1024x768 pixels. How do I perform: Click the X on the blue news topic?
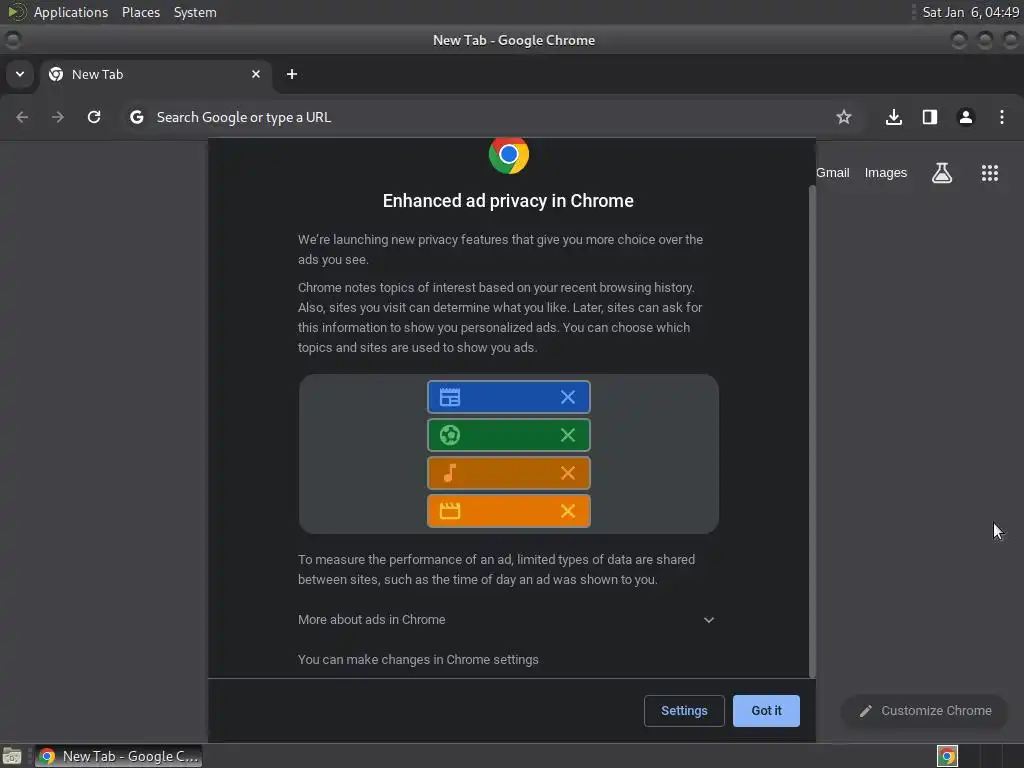pyautogui.click(x=568, y=397)
